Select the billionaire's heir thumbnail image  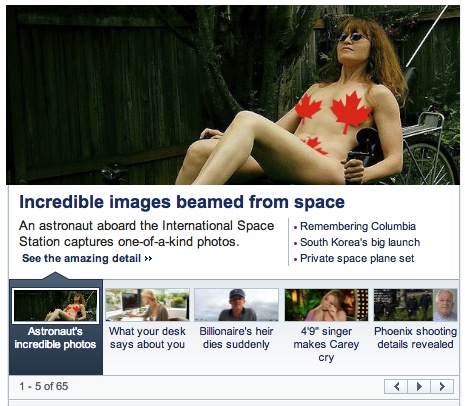236,305
